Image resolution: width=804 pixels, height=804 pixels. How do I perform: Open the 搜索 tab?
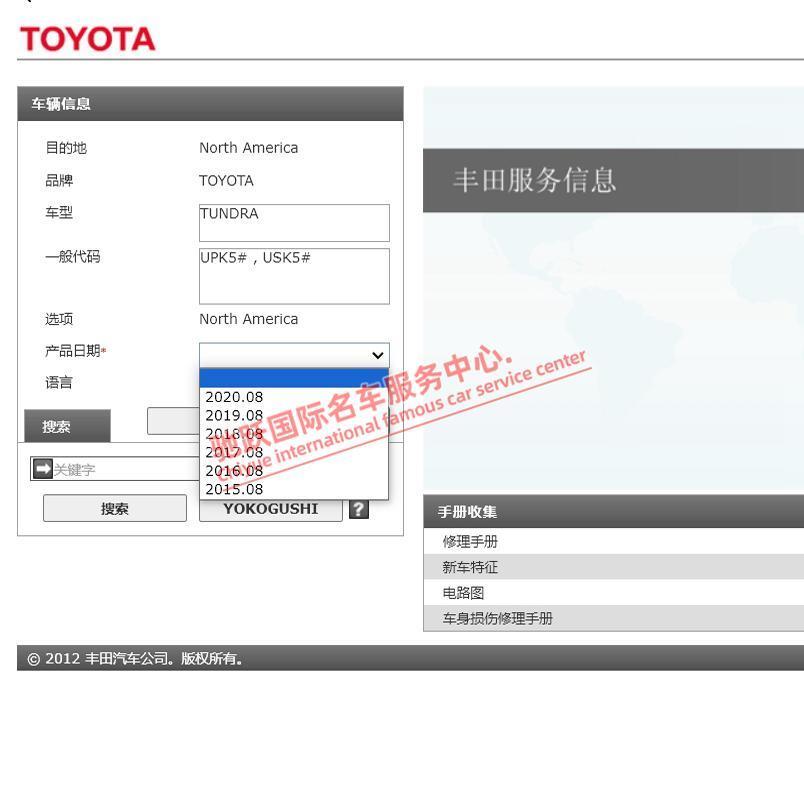[67, 426]
